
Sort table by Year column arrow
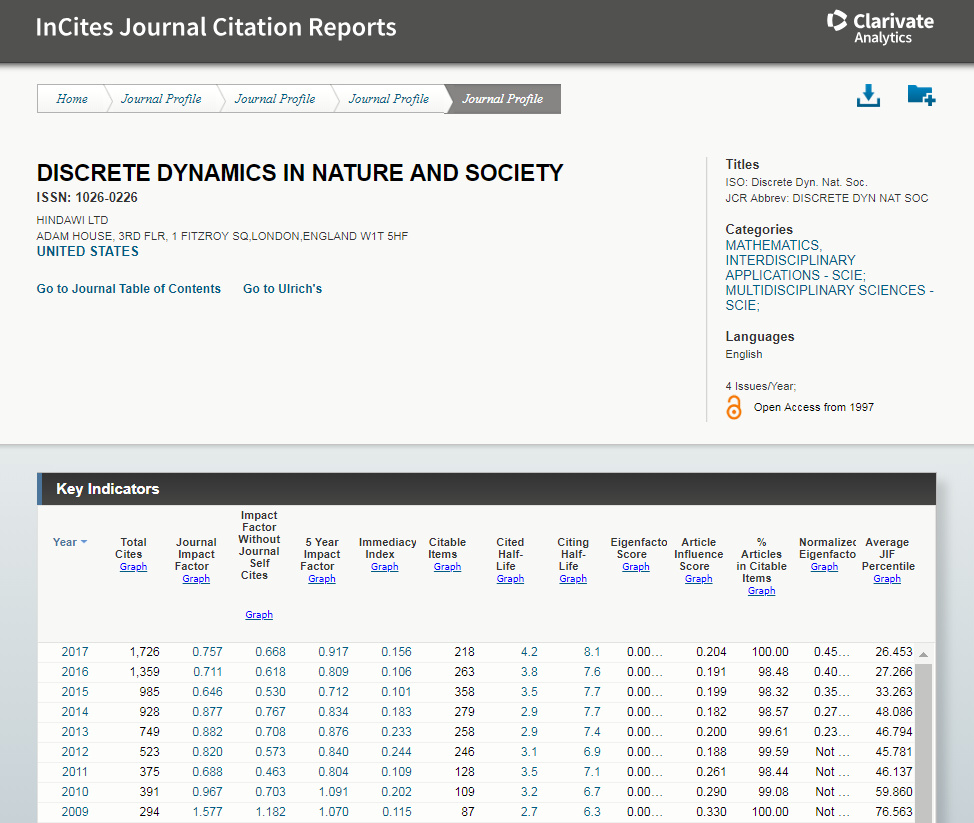tap(83, 542)
